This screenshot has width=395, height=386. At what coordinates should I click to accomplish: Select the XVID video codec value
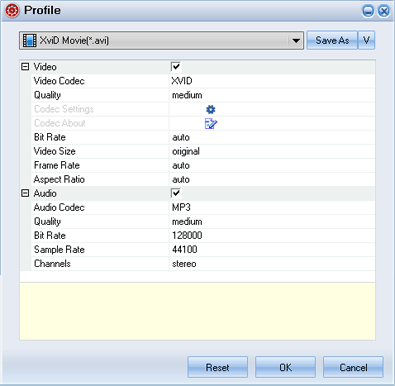click(182, 81)
